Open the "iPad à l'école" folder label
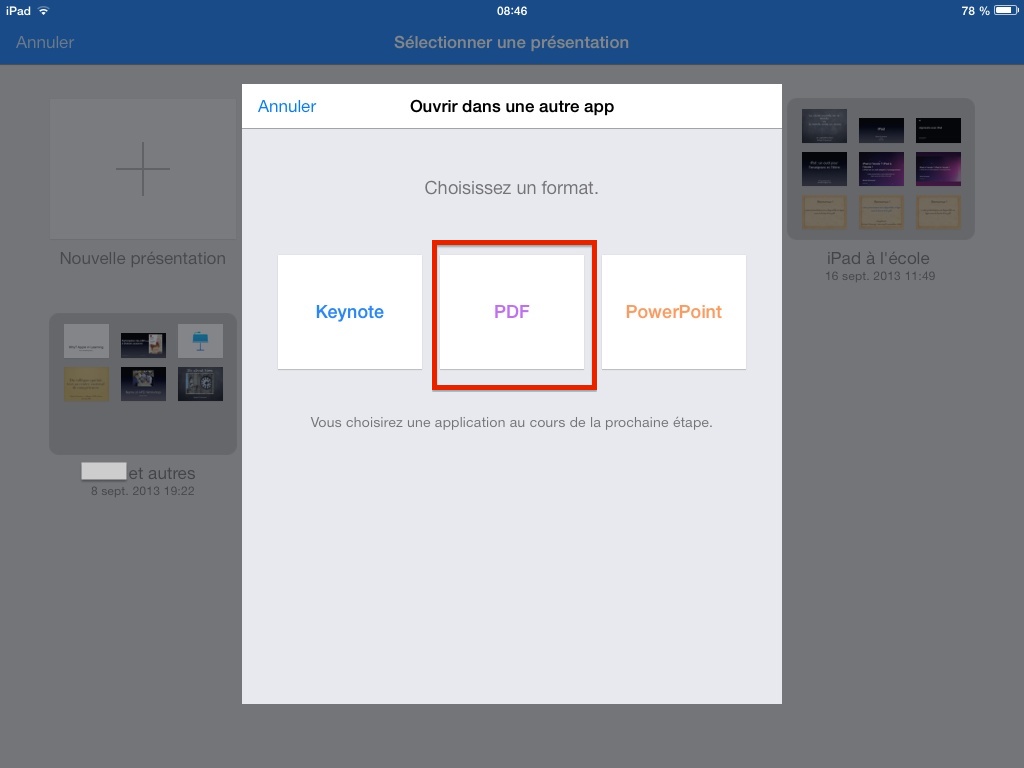The width and height of the screenshot is (1024, 768). (x=880, y=258)
